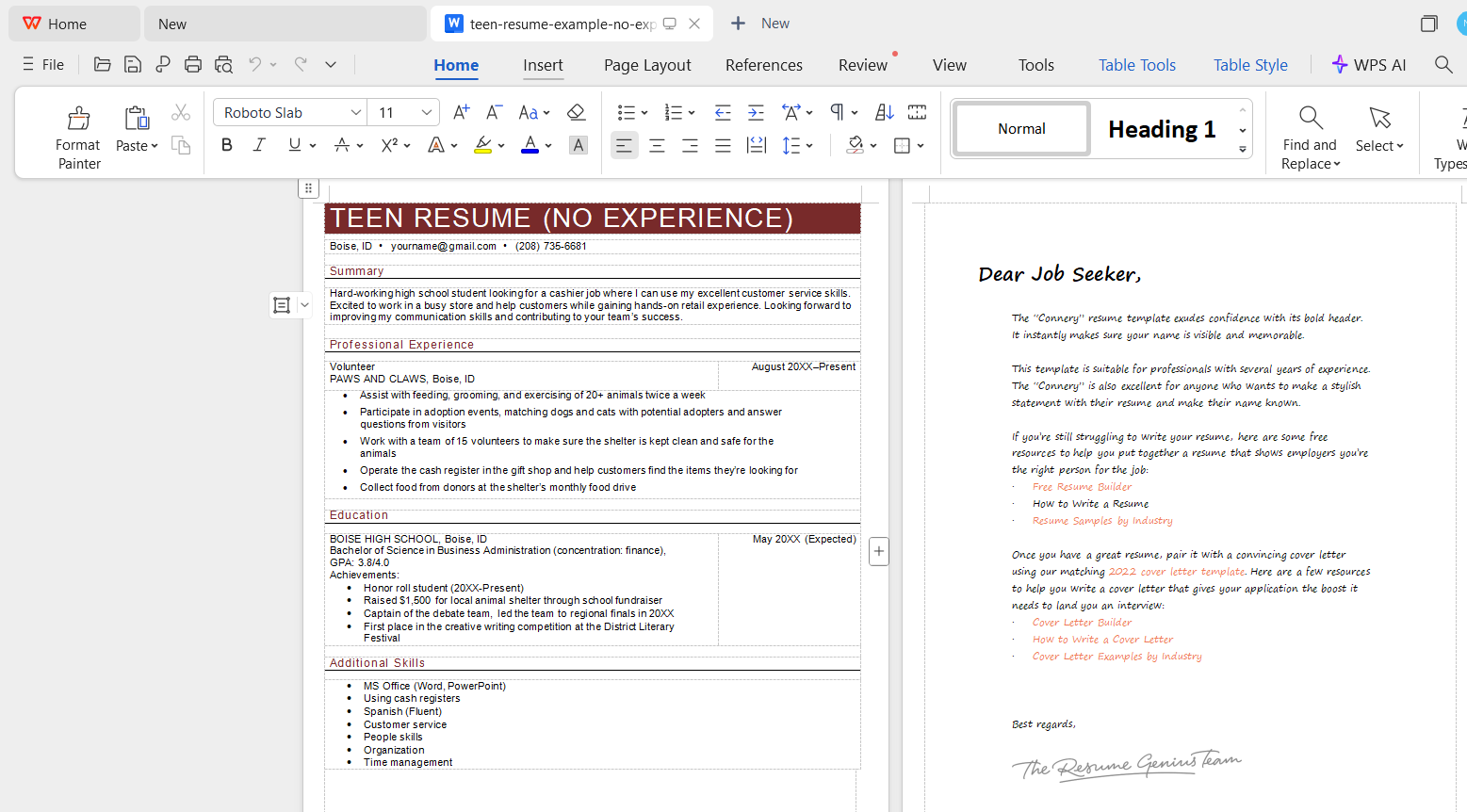Open the Table Style tab
The image size is (1467, 812).
(x=1250, y=64)
